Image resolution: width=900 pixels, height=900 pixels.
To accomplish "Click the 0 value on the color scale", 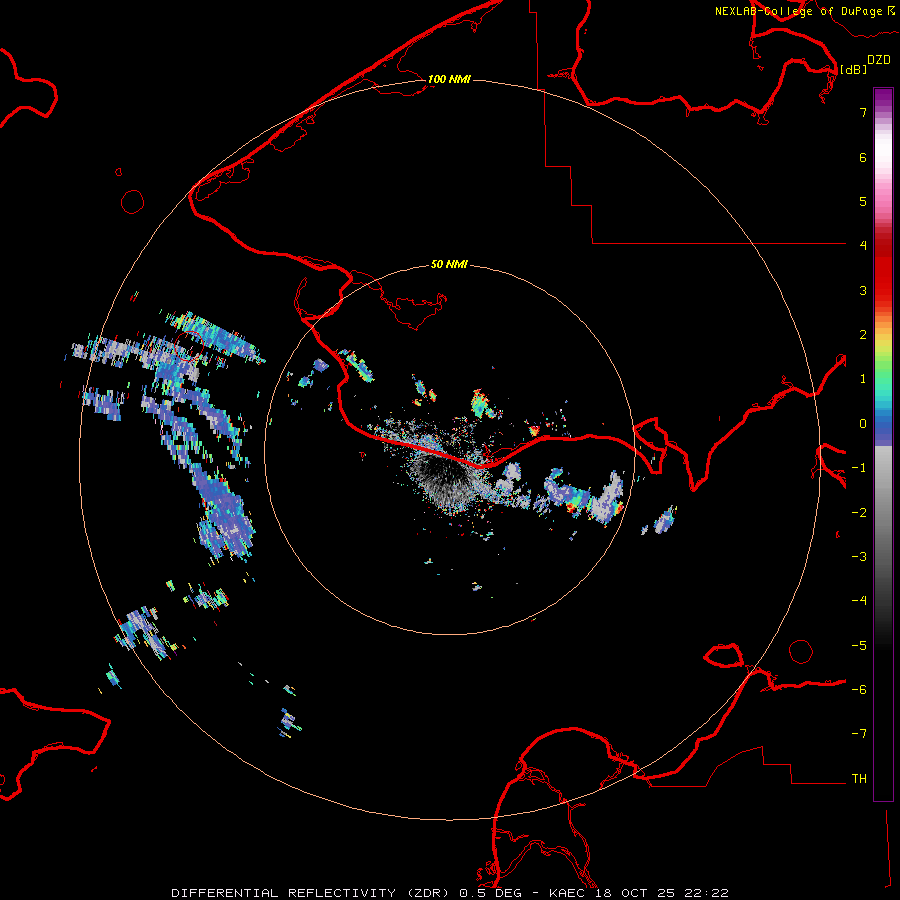I will pyautogui.click(x=863, y=424).
